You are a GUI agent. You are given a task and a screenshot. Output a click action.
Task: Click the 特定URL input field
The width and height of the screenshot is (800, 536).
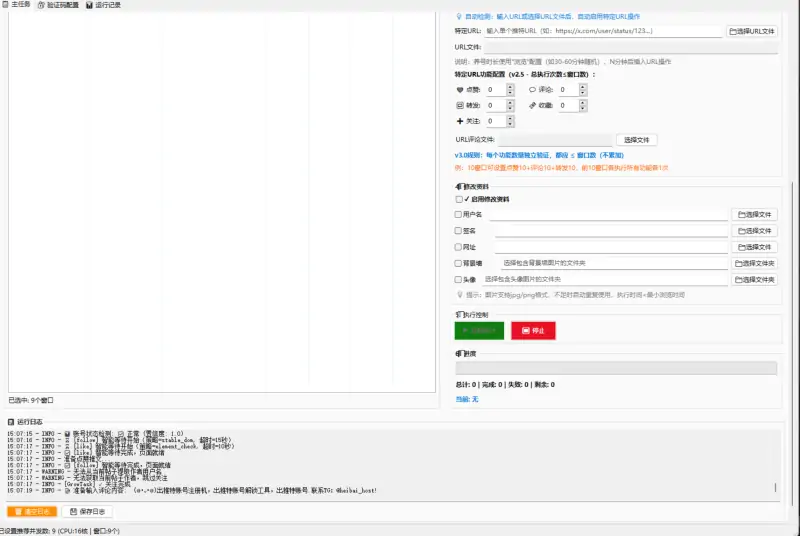[x=603, y=31]
